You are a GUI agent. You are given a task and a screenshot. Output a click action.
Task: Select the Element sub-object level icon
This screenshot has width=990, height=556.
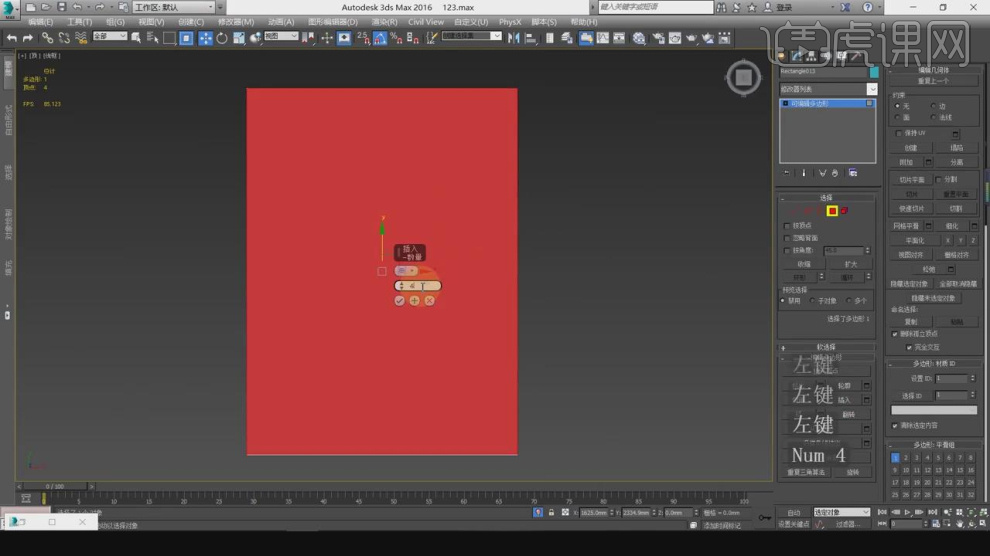point(844,211)
